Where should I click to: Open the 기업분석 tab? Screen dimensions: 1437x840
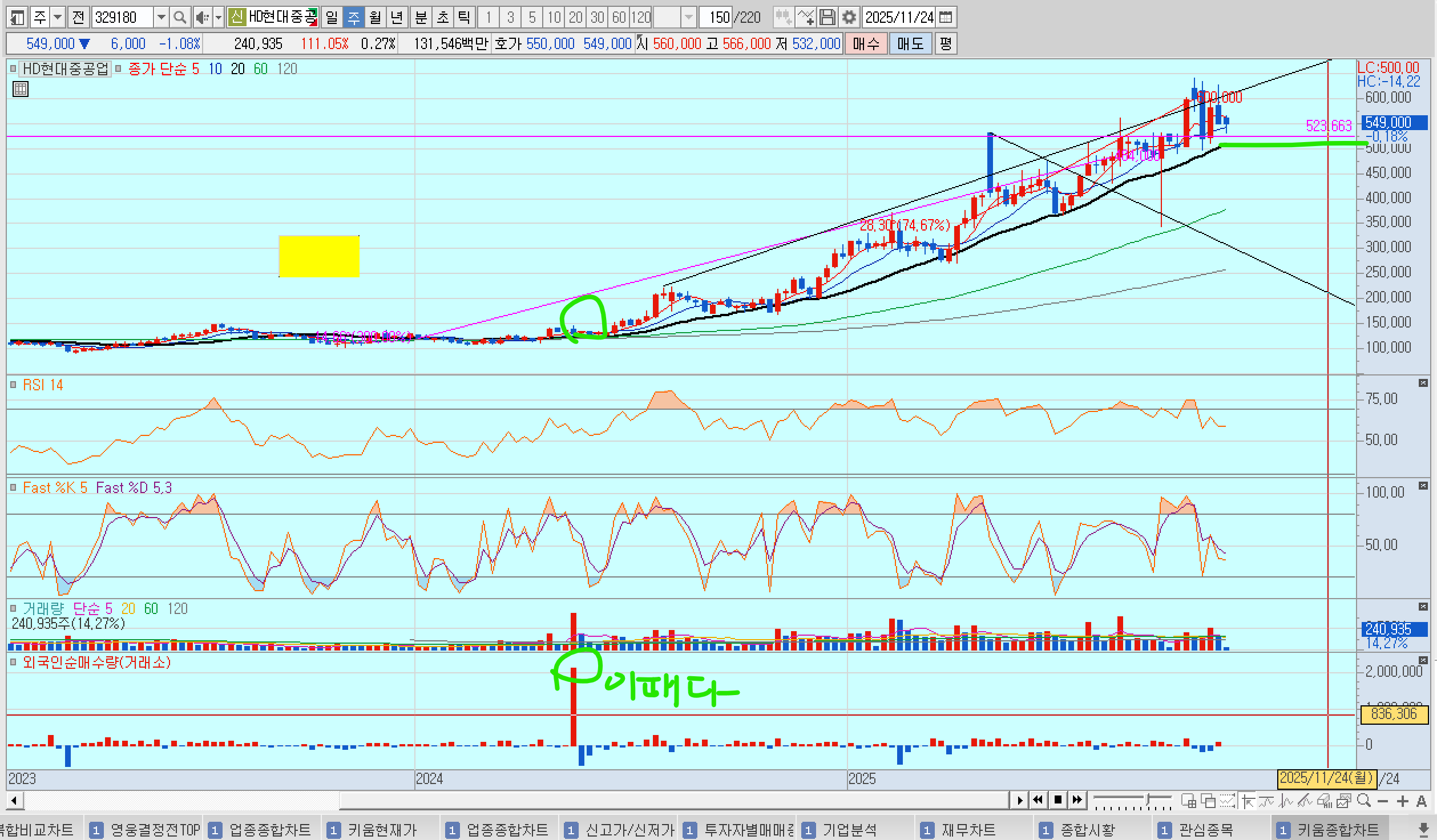pos(849,829)
